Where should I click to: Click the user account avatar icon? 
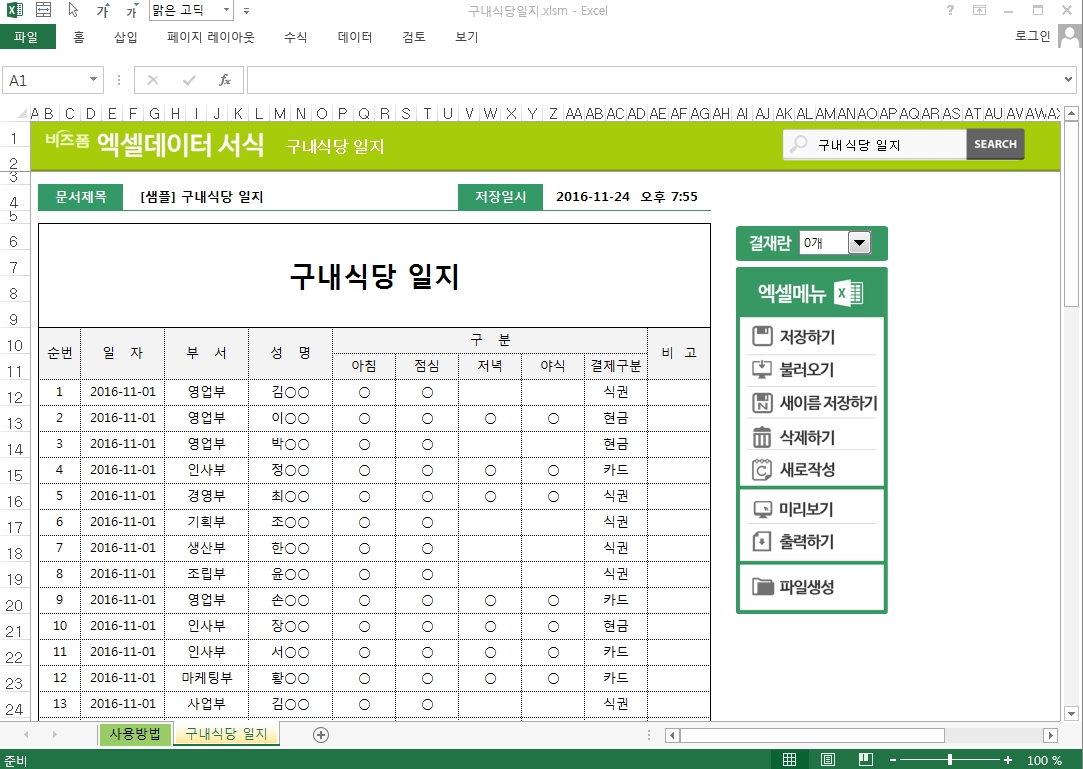click(x=1069, y=37)
